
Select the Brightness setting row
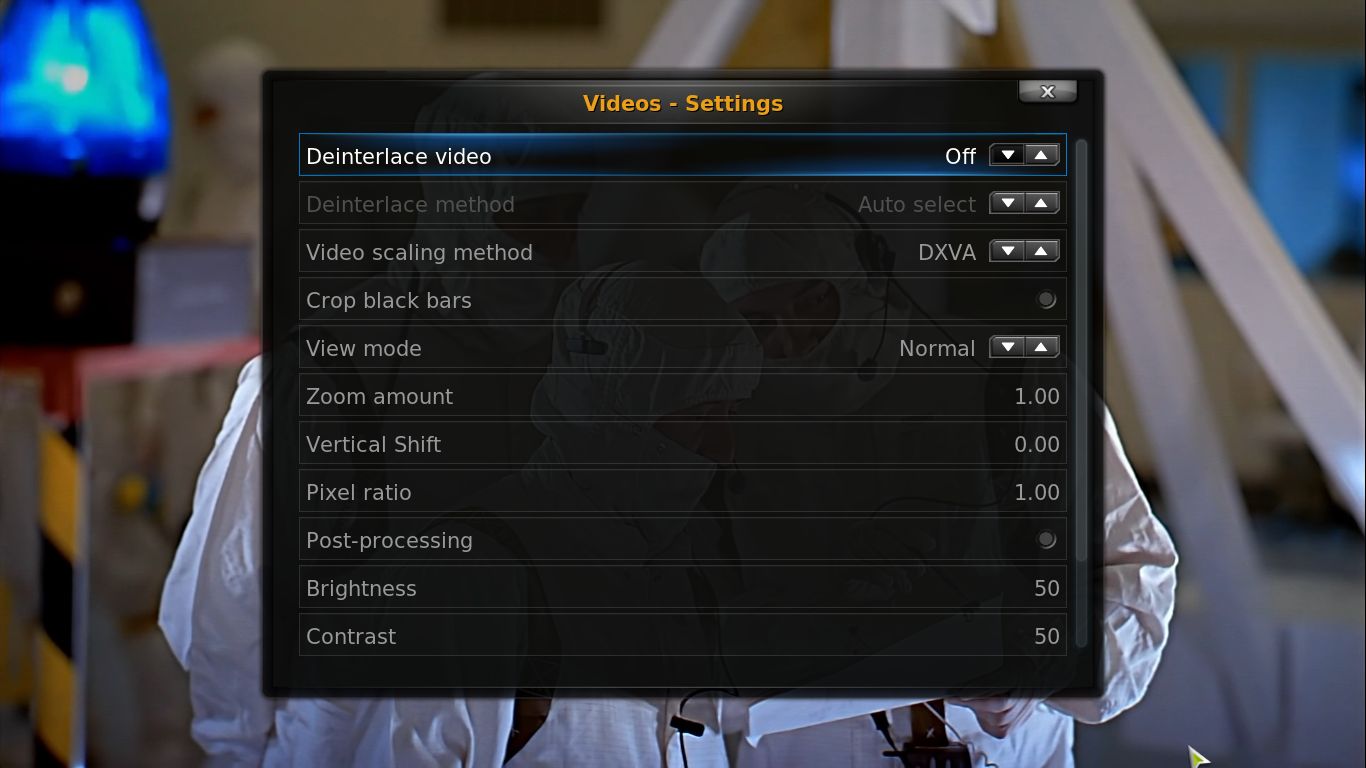point(683,588)
